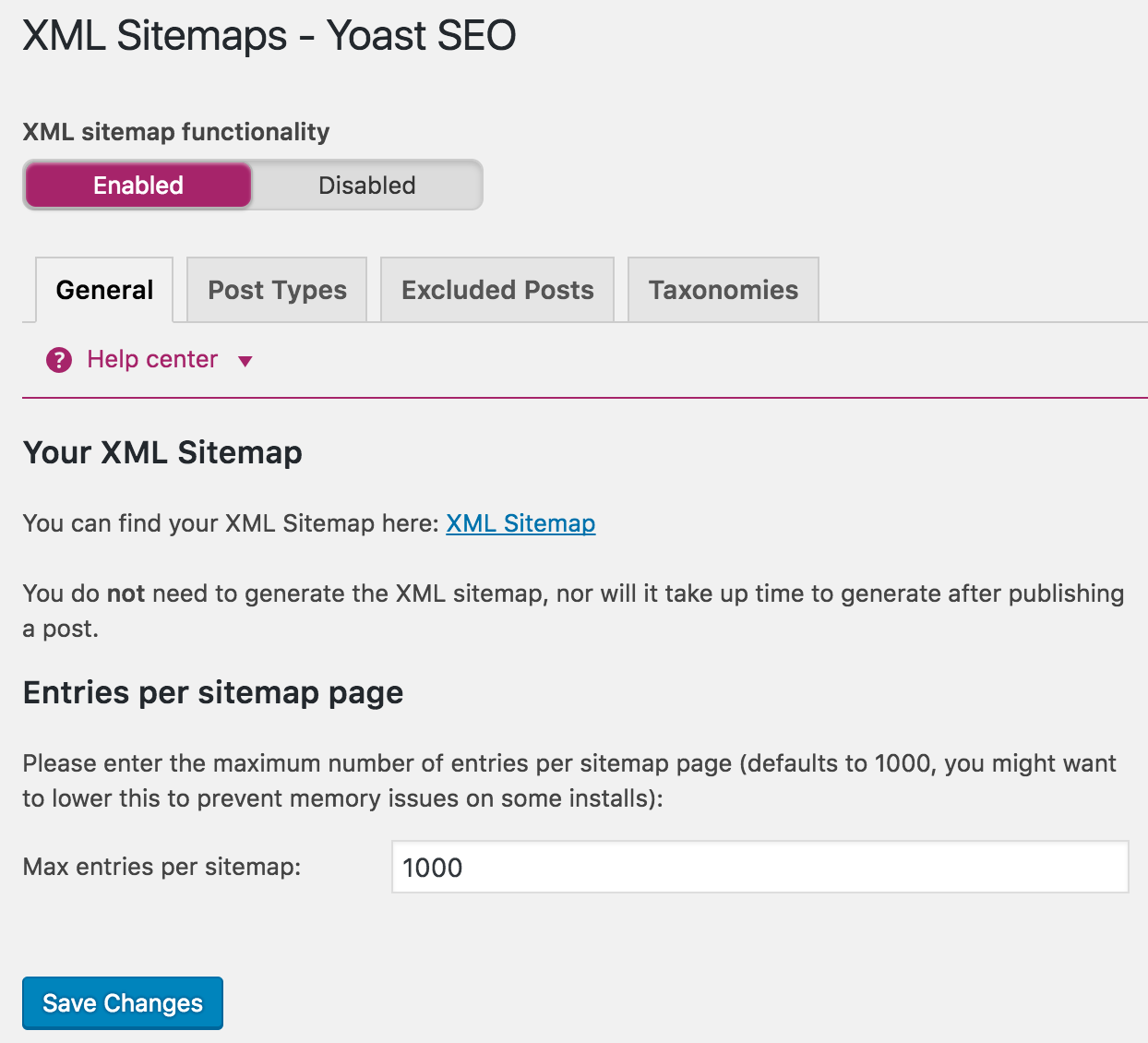Disable XML sitemap functionality

point(366,185)
